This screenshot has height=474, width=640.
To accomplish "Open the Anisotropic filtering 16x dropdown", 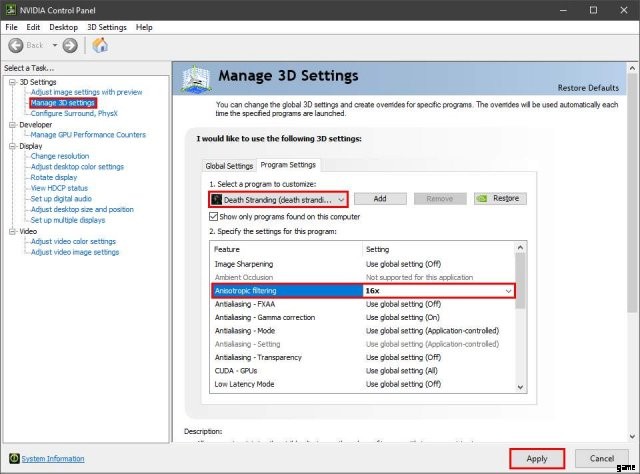I will pyautogui.click(x=508, y=290).
